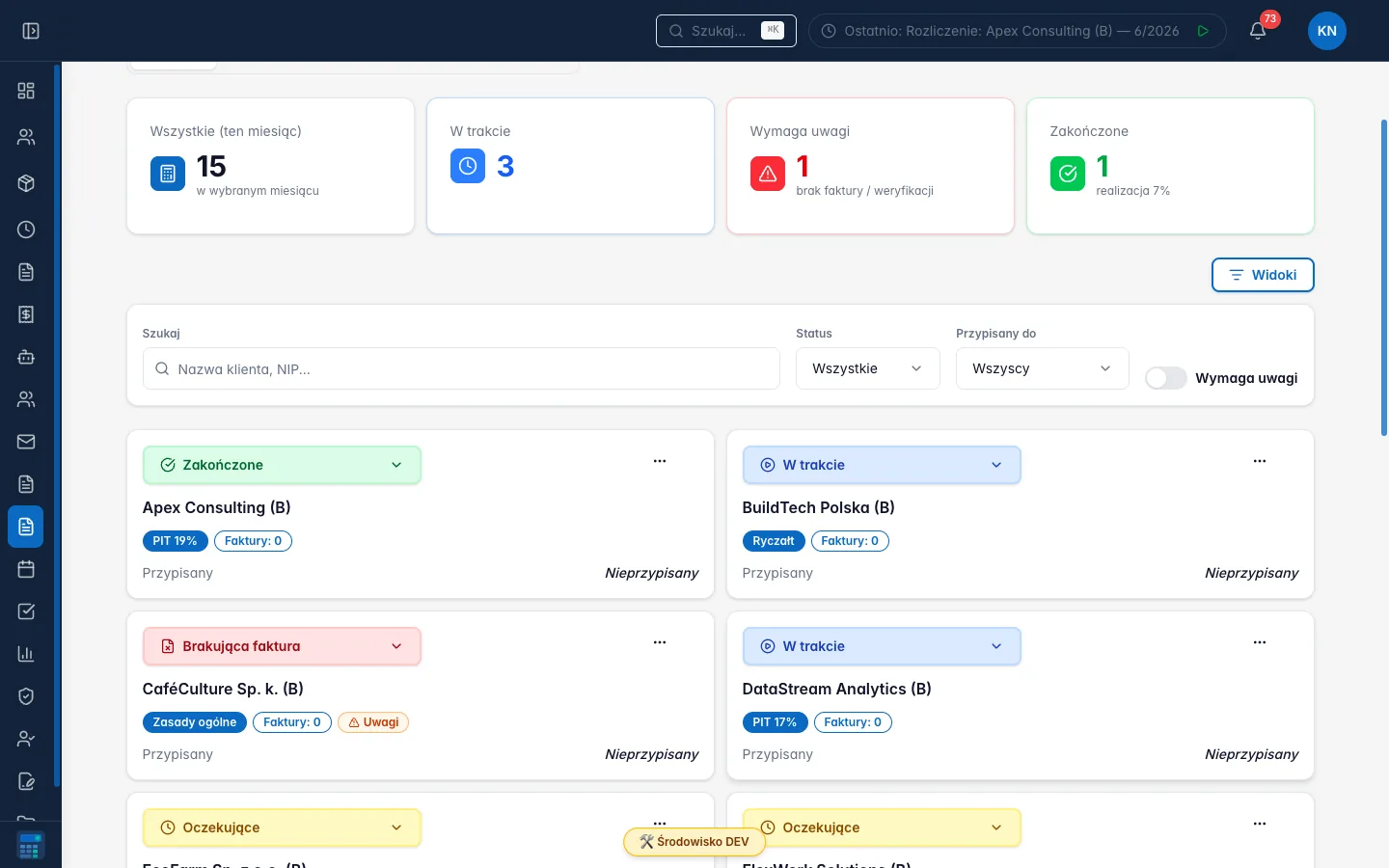This screenshot has width=1389, height=868.
Task: Open the mail envelope icon in sidebar
Action: (x=26, y=442)
